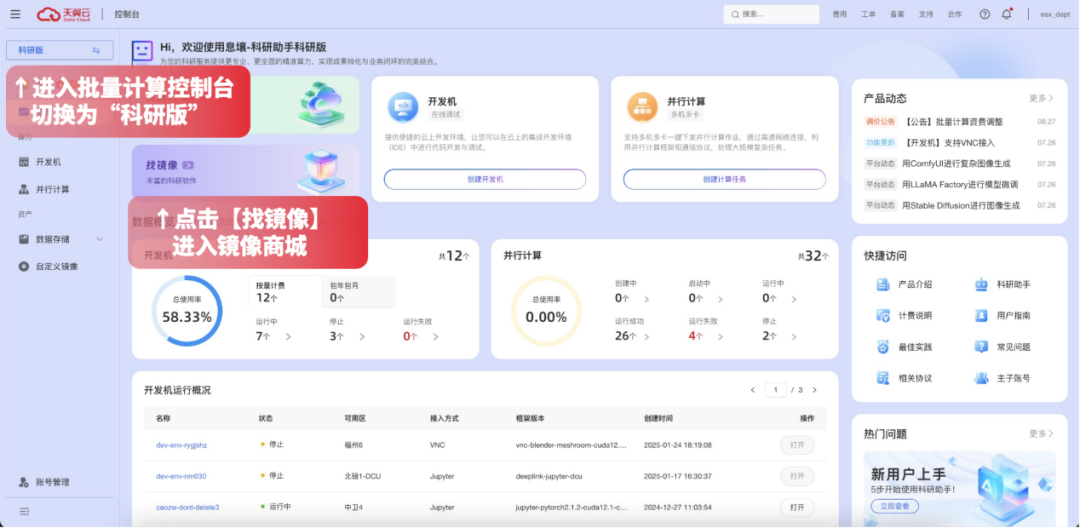Select the 按量计费 tab
Image resolution: width=1080 pixels, height=528 pixels.
point(285,291)
